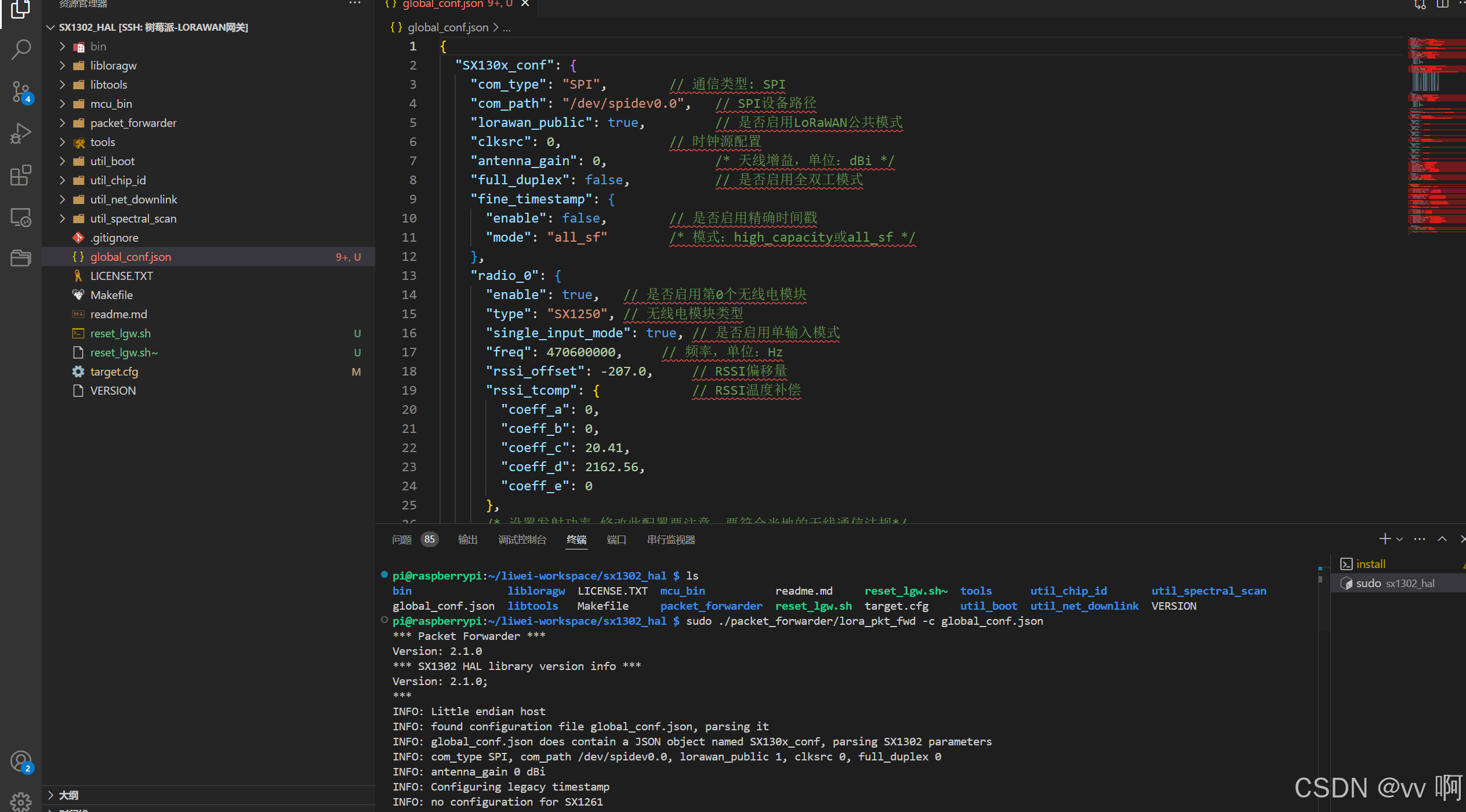Switch to the 串行监视器 serial monitor tab

tap(671, 540)
